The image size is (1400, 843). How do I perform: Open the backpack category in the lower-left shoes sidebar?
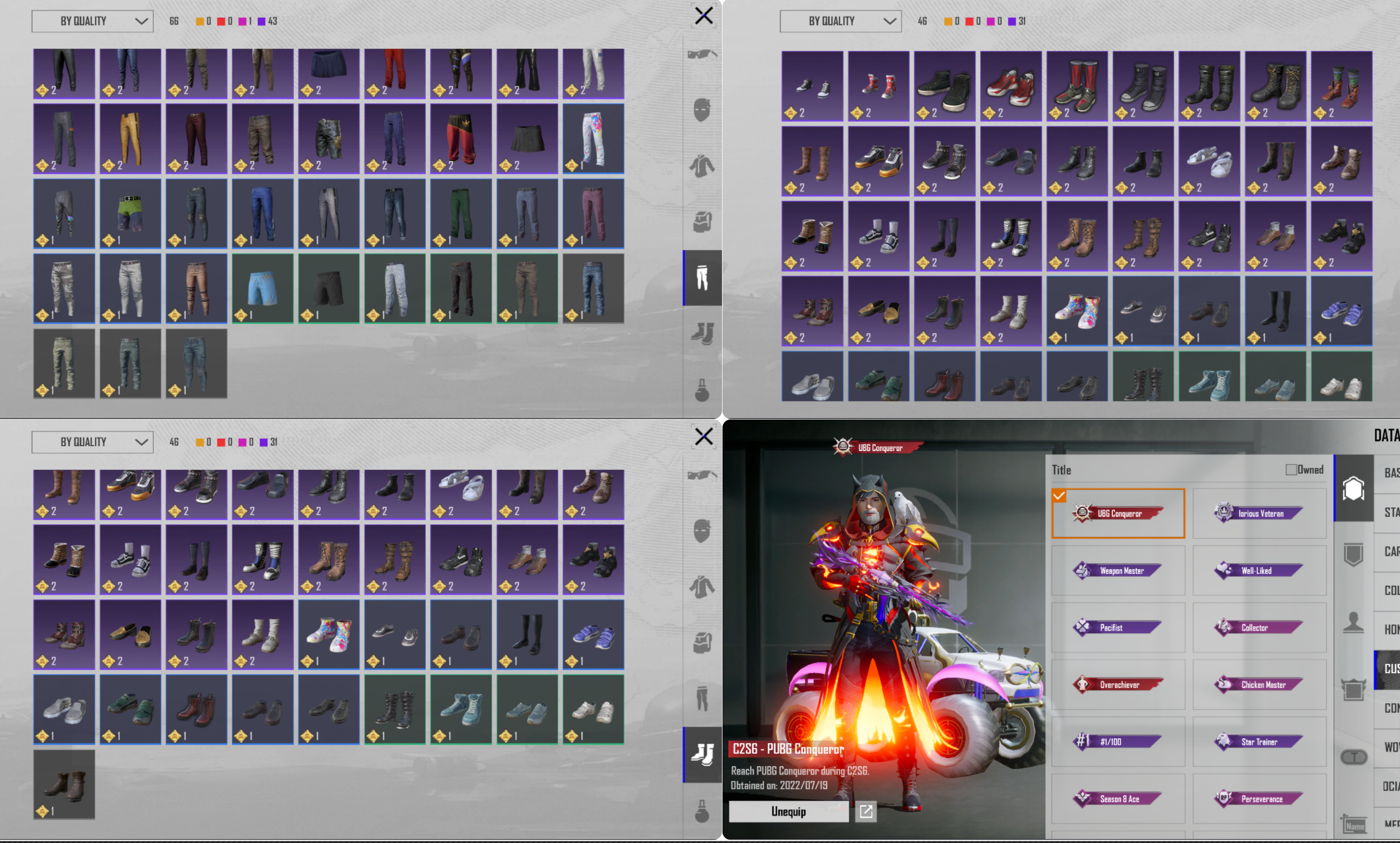[x=703, y=643]
